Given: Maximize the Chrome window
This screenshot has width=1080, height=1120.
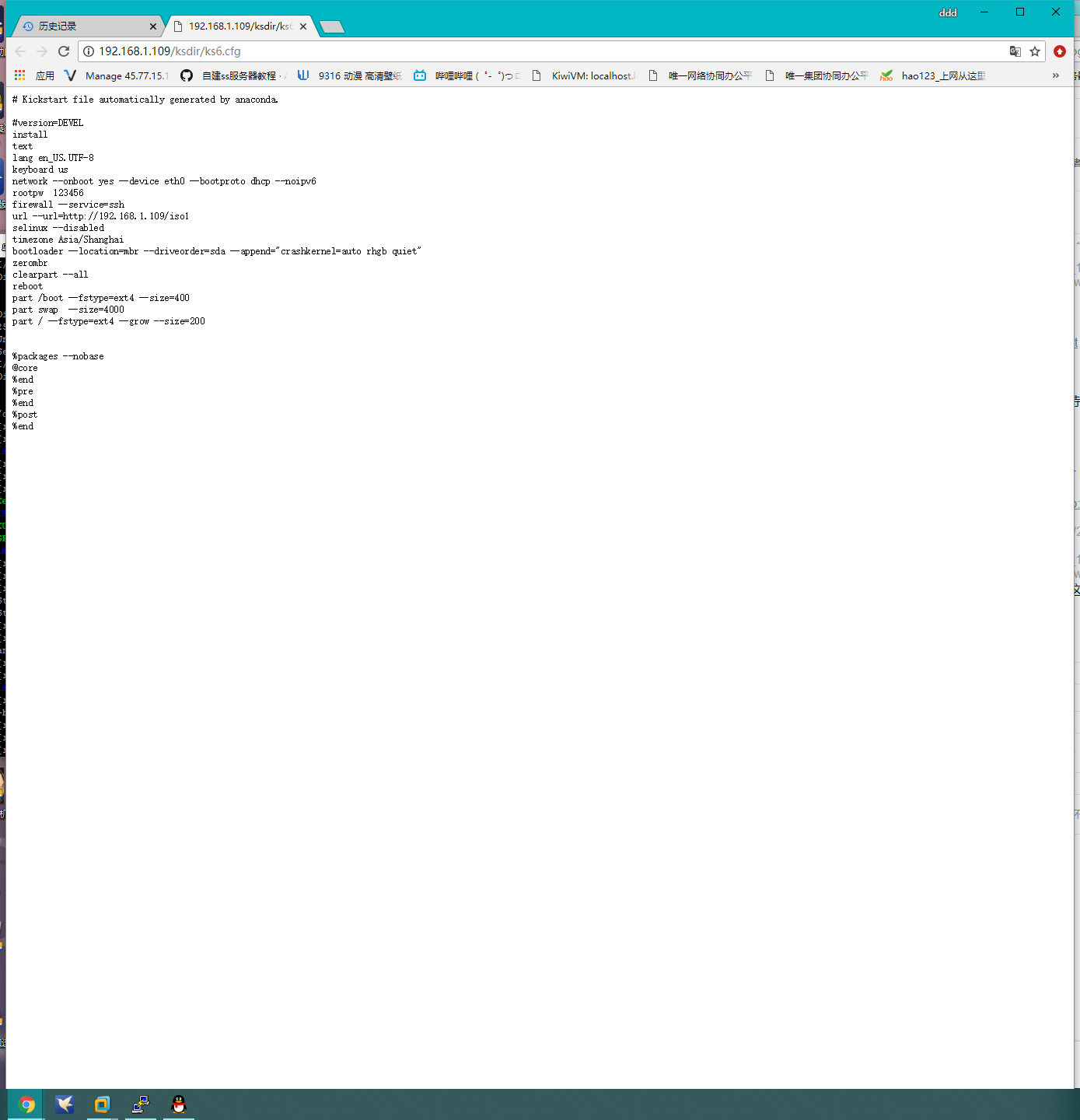Looking at the screenshot, I should coord(1020,12).
